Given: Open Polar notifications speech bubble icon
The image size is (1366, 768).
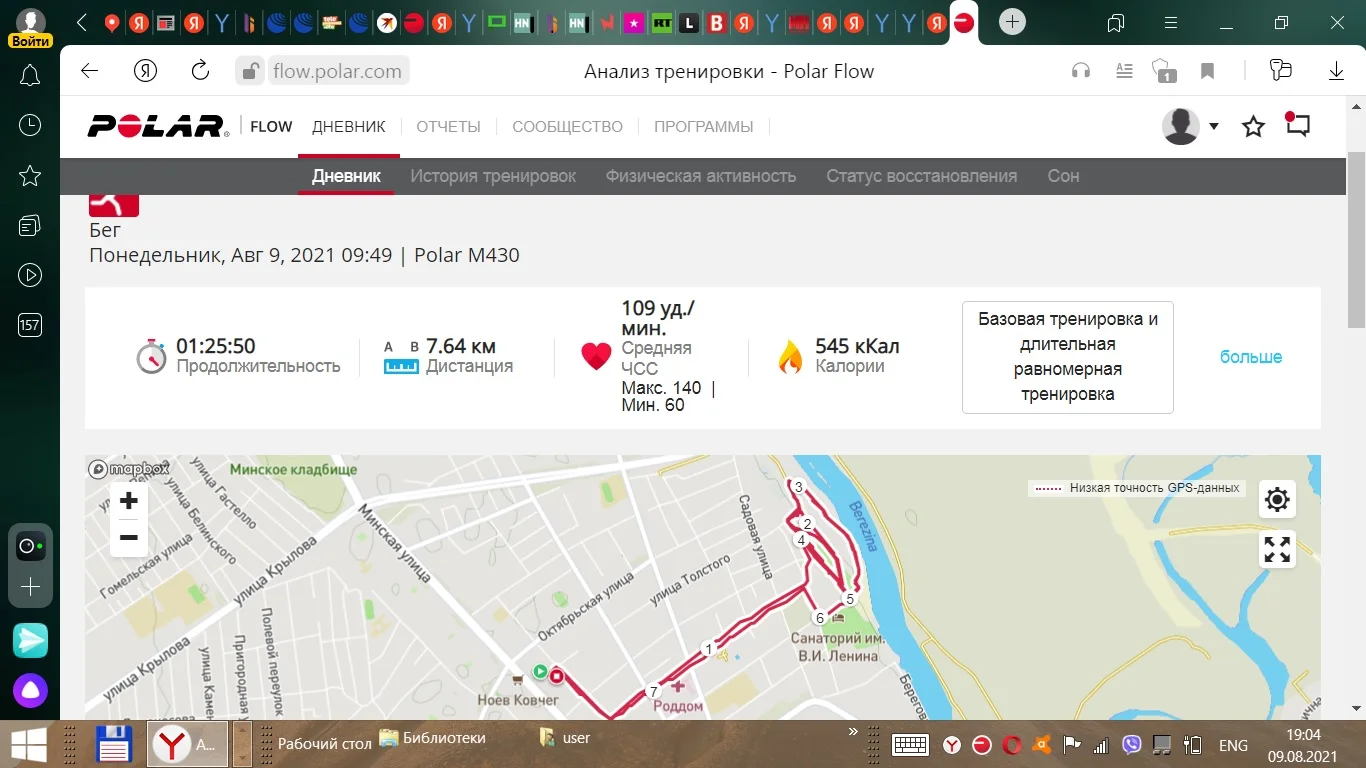Looking at the screenshot, I should (1297, 125).
